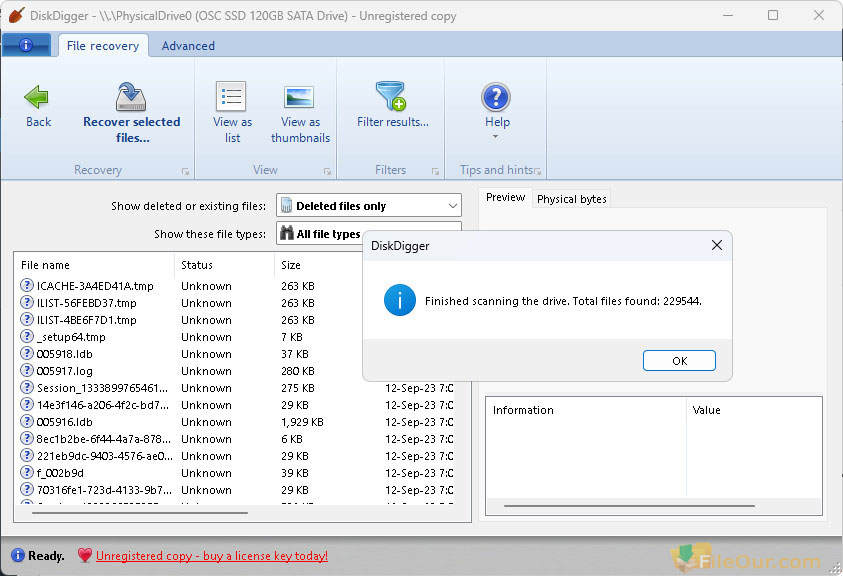Open the Help question mark icon

(x=496, y=97)
